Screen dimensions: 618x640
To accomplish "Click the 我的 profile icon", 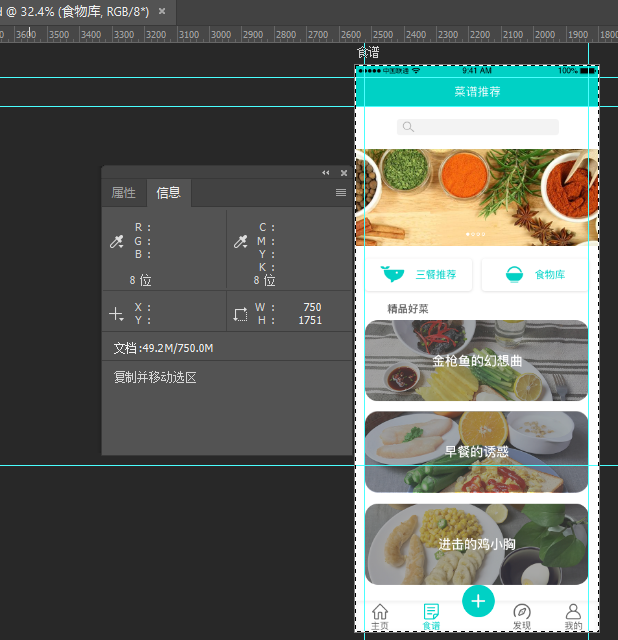I will point(573,612).
